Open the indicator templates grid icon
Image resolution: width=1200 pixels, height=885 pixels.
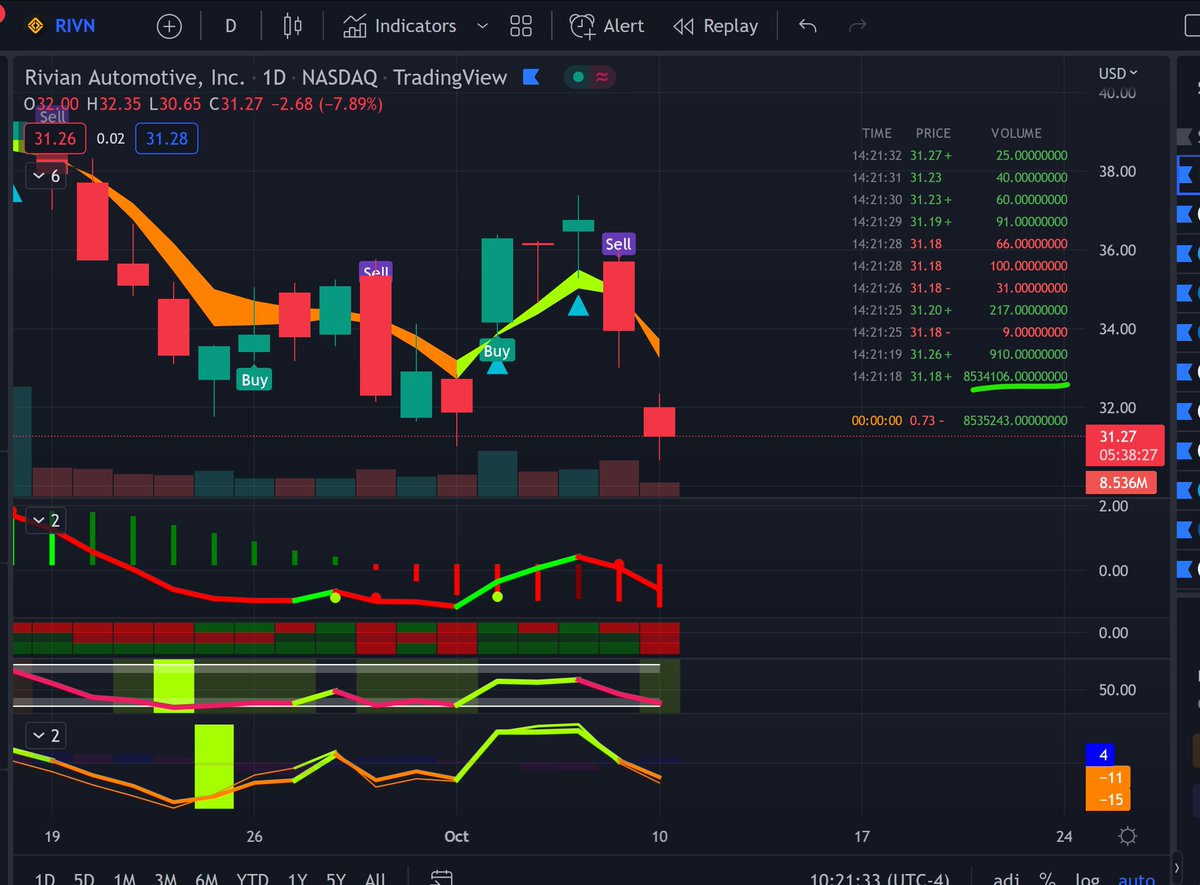click(x=520, y=26)
